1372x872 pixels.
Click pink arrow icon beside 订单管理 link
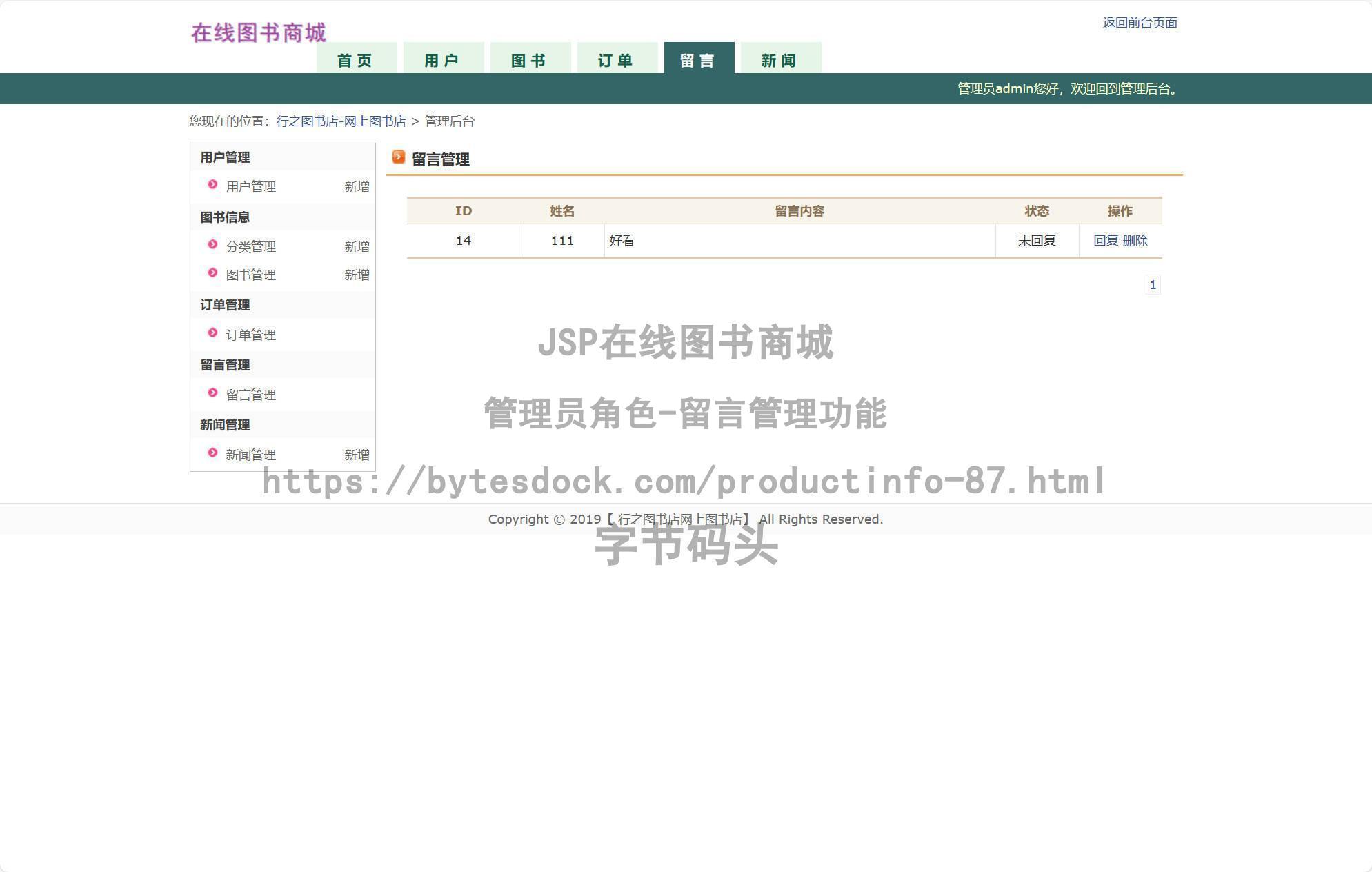coord(212,333)
